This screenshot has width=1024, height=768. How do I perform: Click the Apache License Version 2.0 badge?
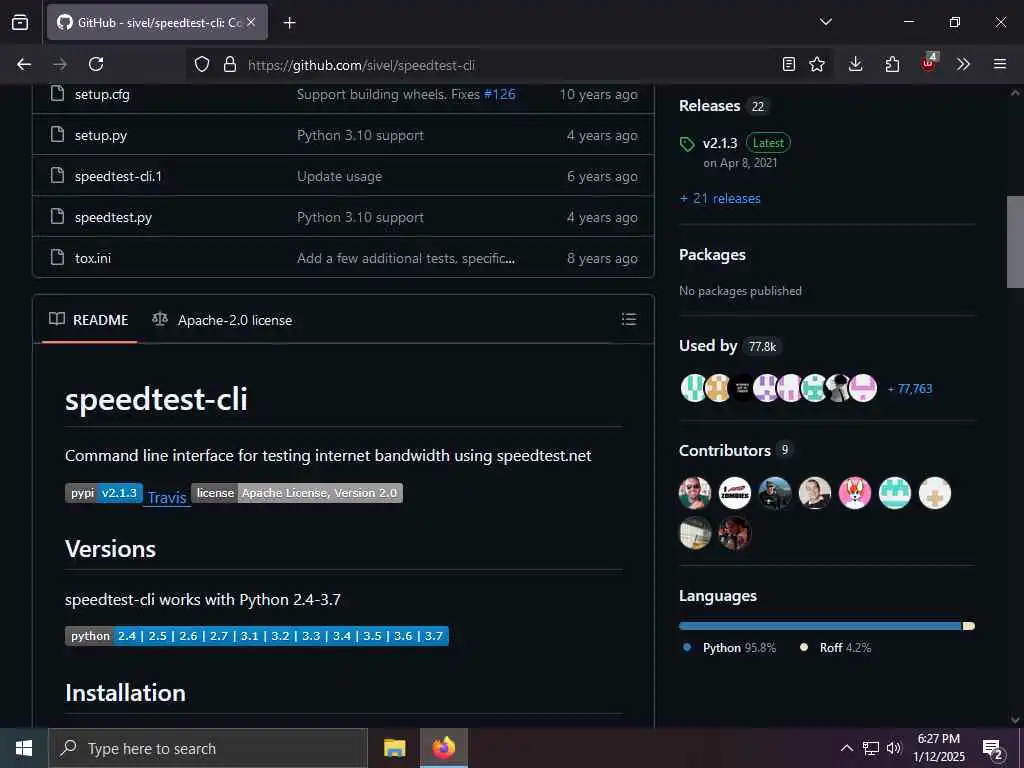(x=297, y=493)
